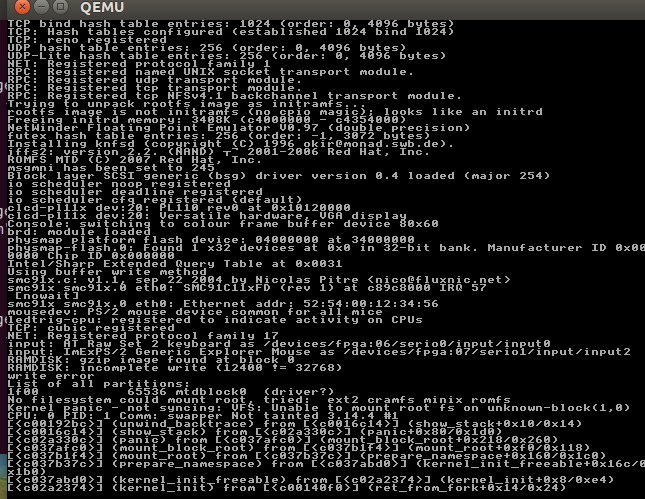Minimize the QEMU window

coord(42,7)
